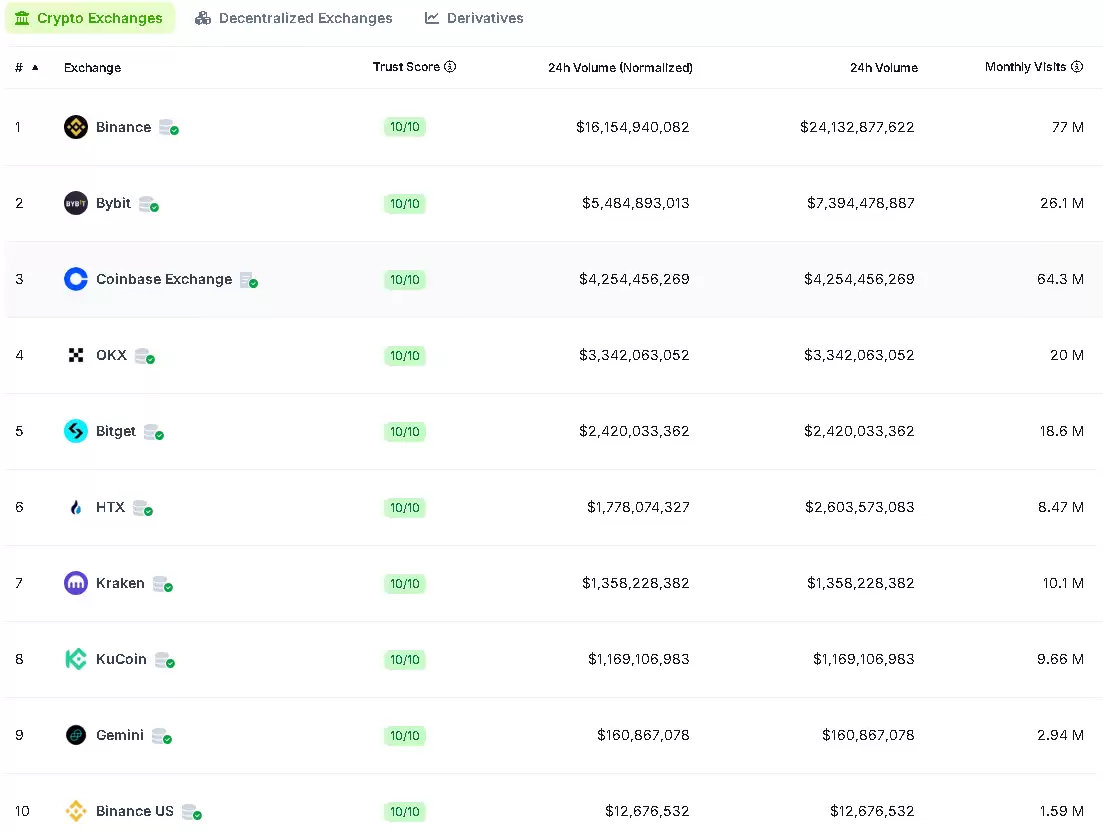1103x832 pixels.
Task: Open the HTX exchange link
Action: (110, 507)
